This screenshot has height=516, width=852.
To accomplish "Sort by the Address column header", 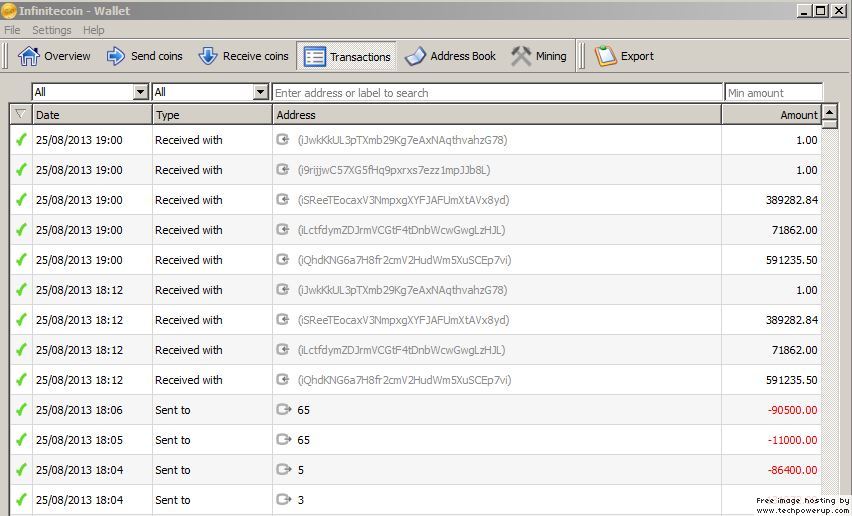I will (497, 115).
